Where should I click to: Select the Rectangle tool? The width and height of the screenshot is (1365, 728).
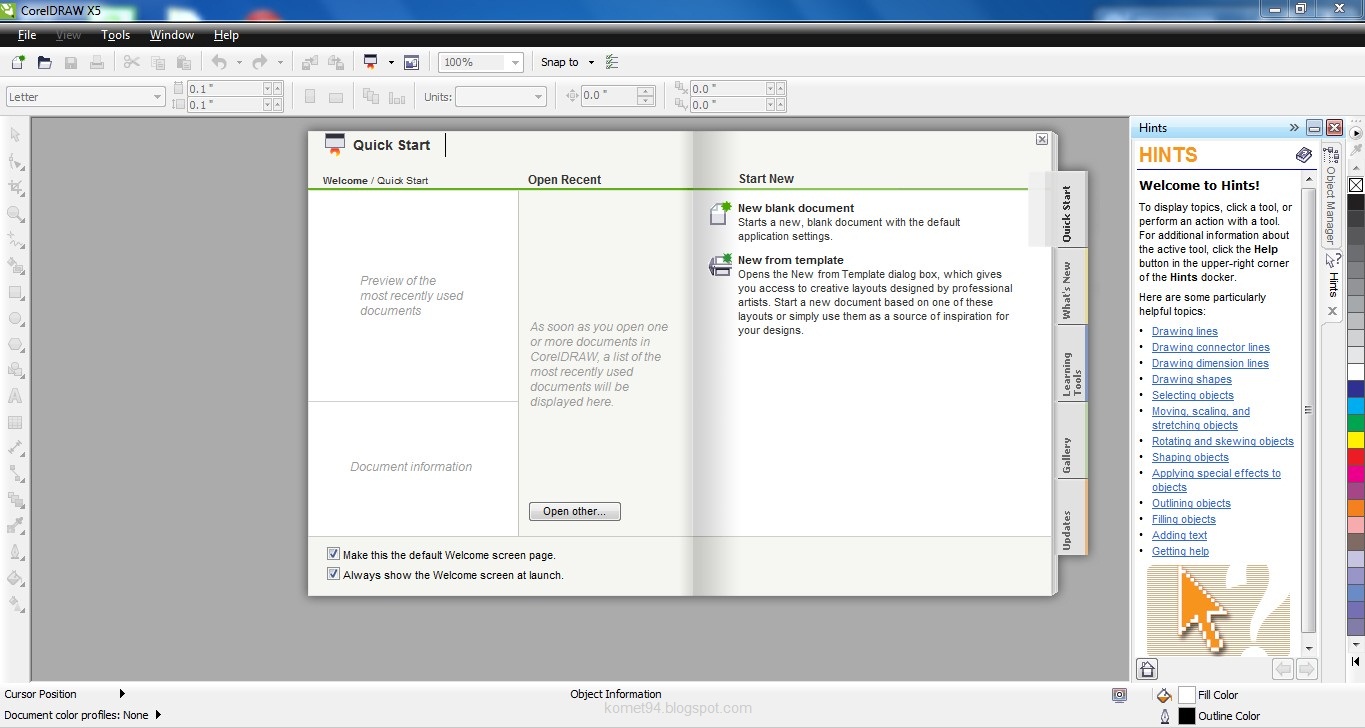pos(16,292)
